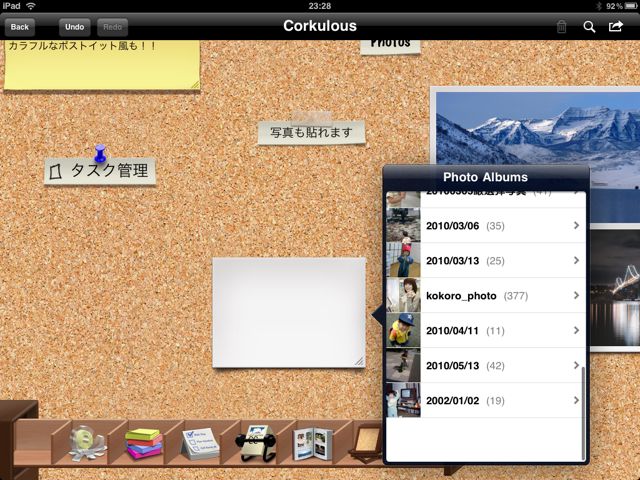This screenshot has height=480, width=640.
Task: Select the cork board icon on shelf
Action: 366,443
